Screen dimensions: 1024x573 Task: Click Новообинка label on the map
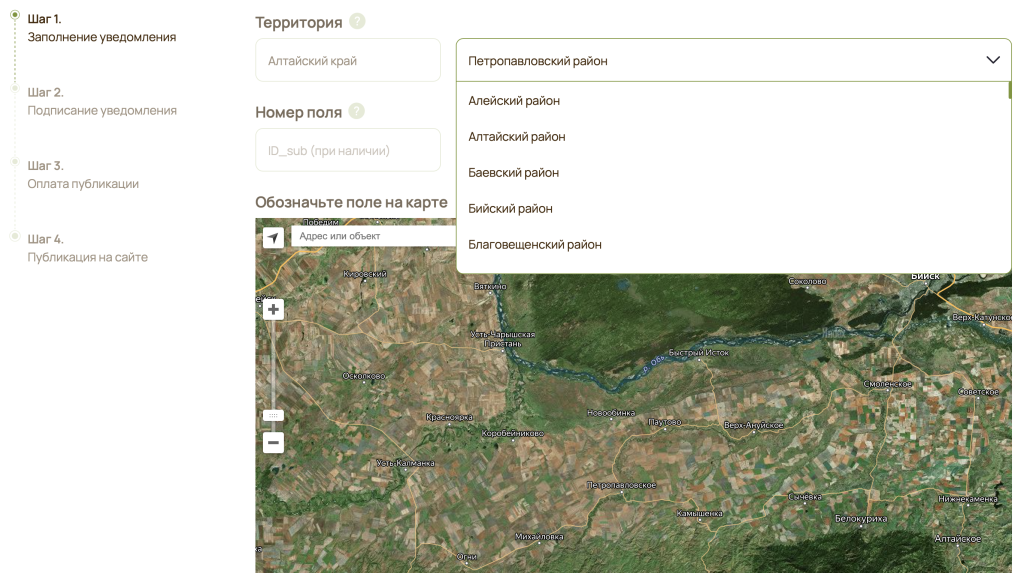point(611,412)
